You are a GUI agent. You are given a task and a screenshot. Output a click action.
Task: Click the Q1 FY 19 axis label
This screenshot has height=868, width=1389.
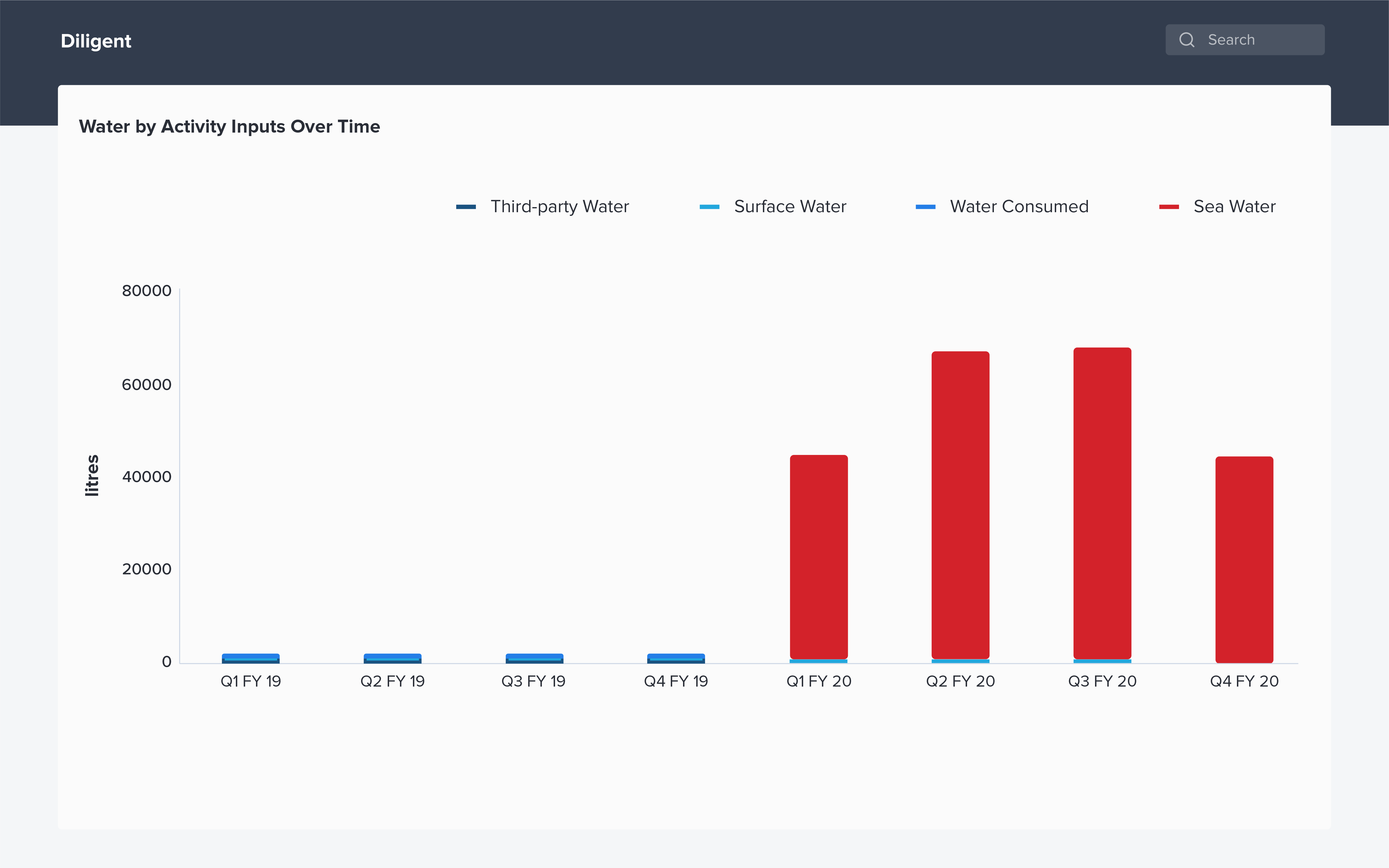point(251,681)
